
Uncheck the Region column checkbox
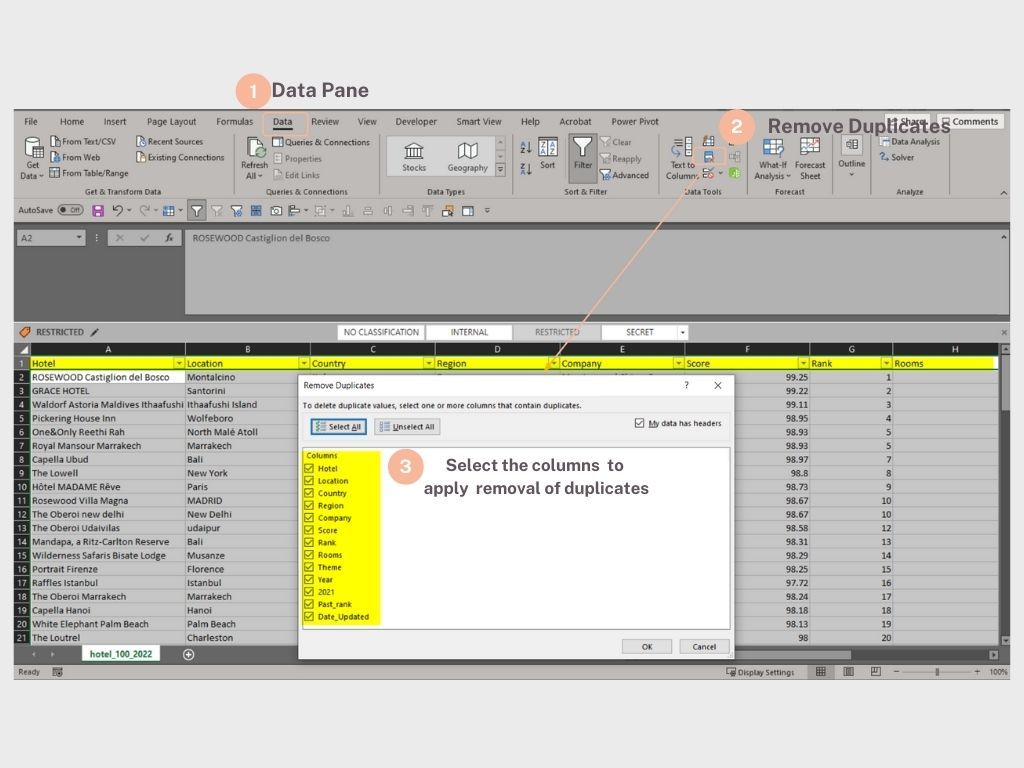click(x=310, y=505)
